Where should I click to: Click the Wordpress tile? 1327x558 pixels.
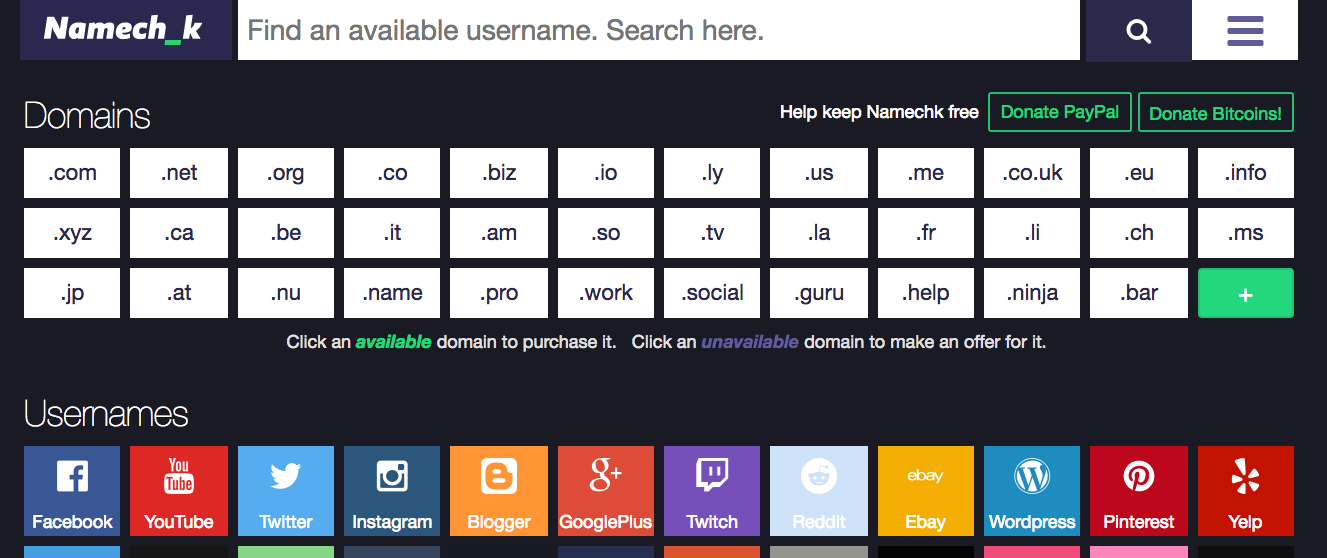[1032, 491]
